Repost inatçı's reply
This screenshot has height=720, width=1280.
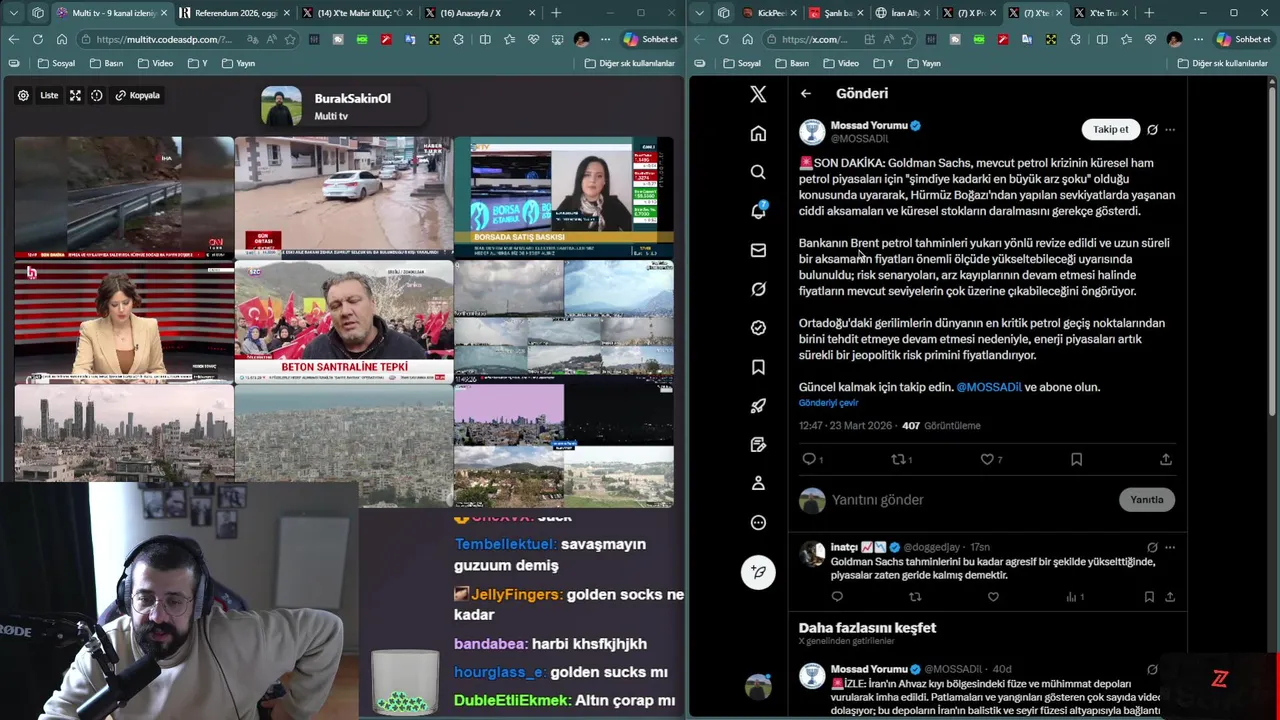(915, 597)
